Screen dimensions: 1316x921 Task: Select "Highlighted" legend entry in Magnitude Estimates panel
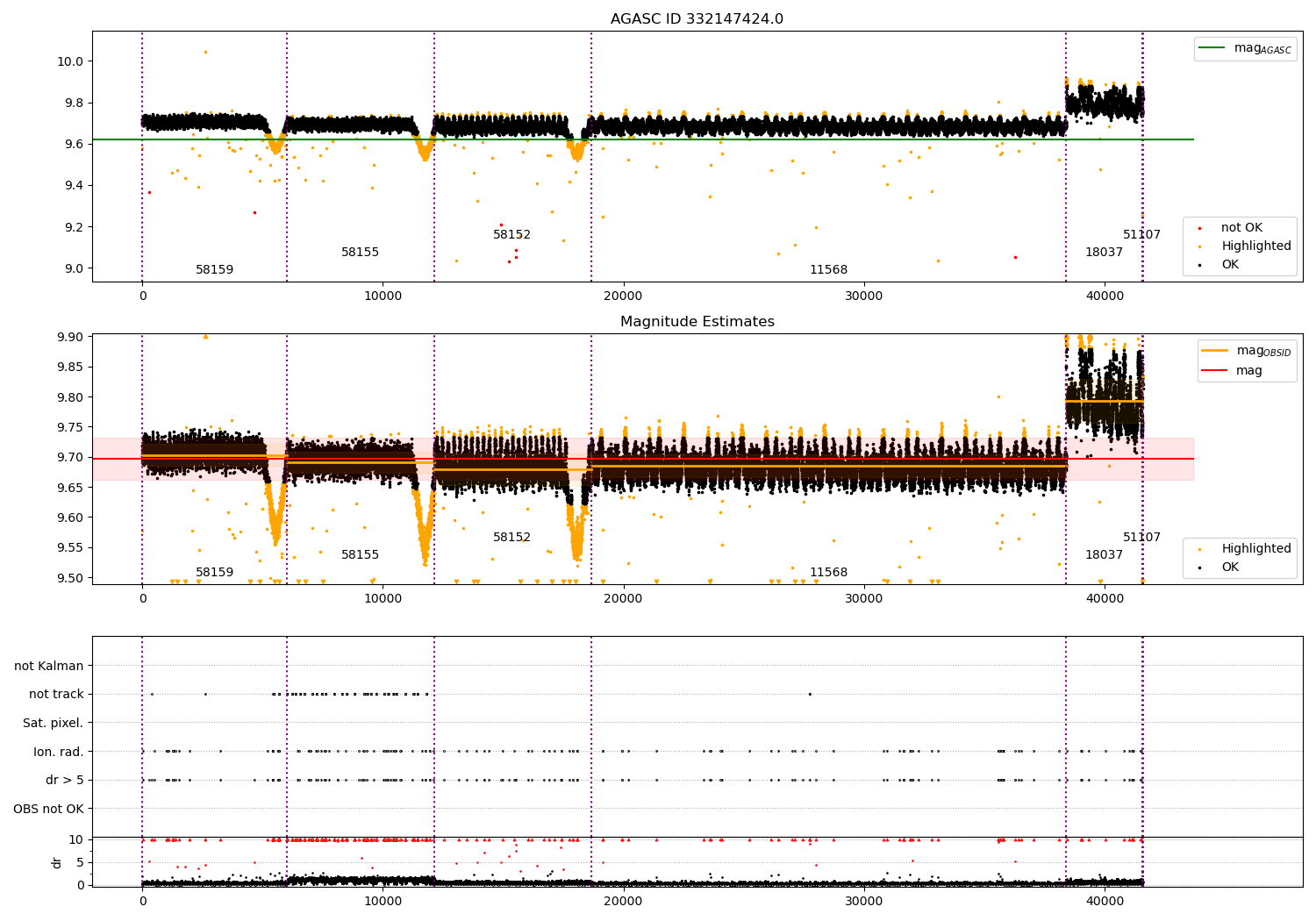point(1256,549)
